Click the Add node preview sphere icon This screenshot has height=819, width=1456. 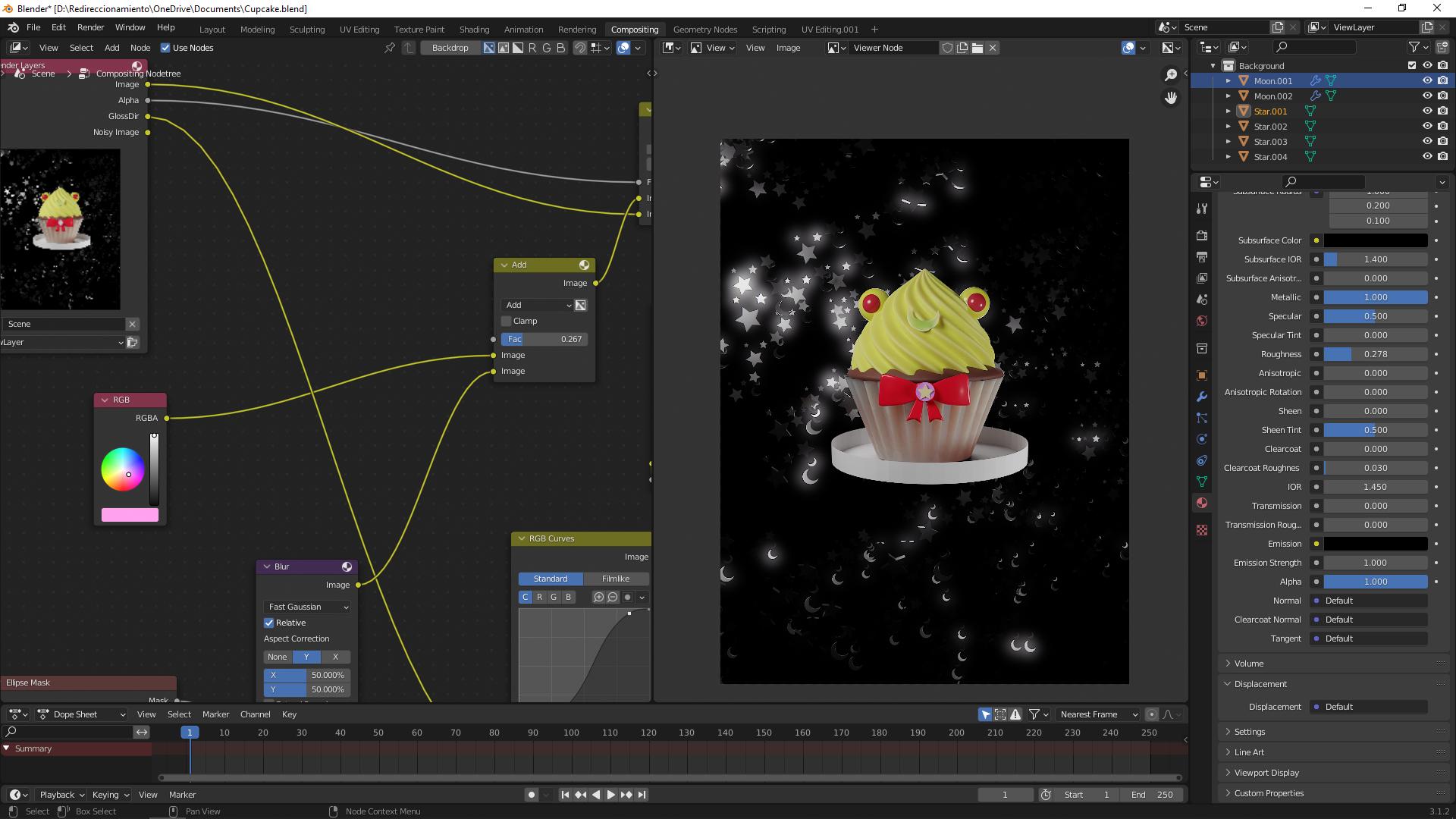coord(584,265)
